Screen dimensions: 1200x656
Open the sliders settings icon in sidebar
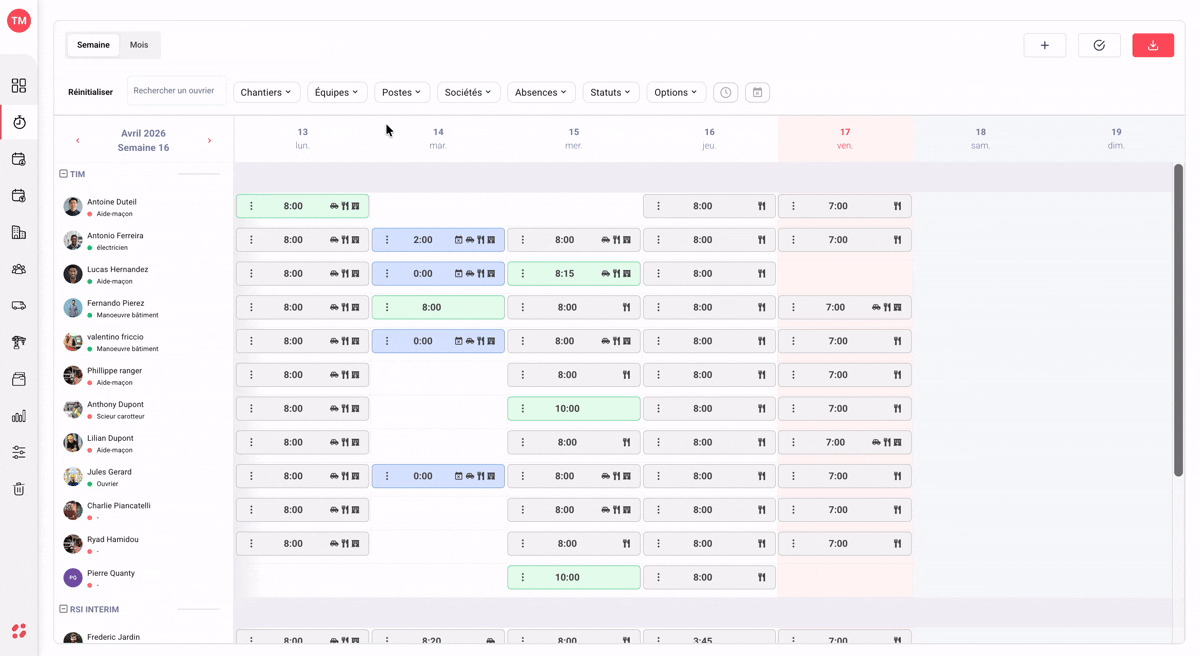point(18,452)
